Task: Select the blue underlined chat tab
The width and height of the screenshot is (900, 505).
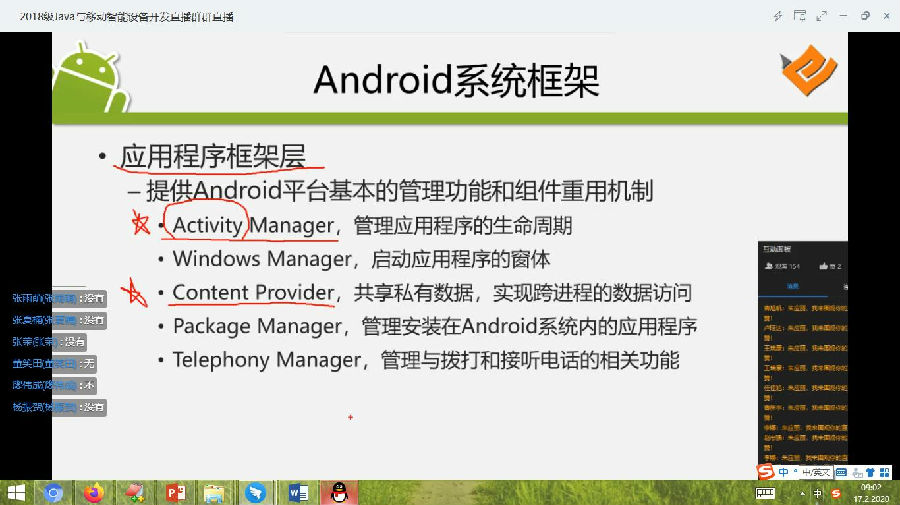Action: click(792, 286)
